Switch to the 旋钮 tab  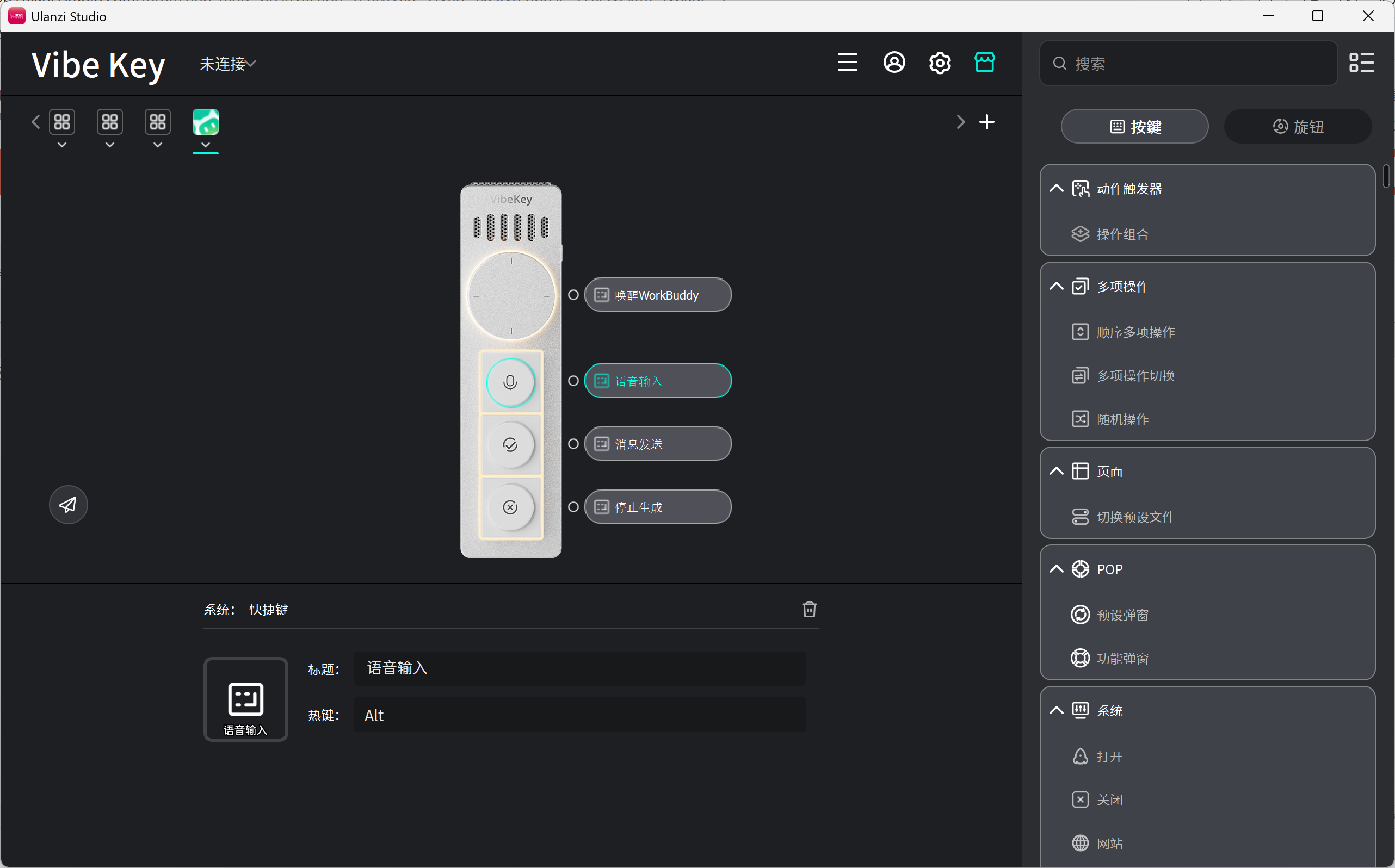(1298, 126)
